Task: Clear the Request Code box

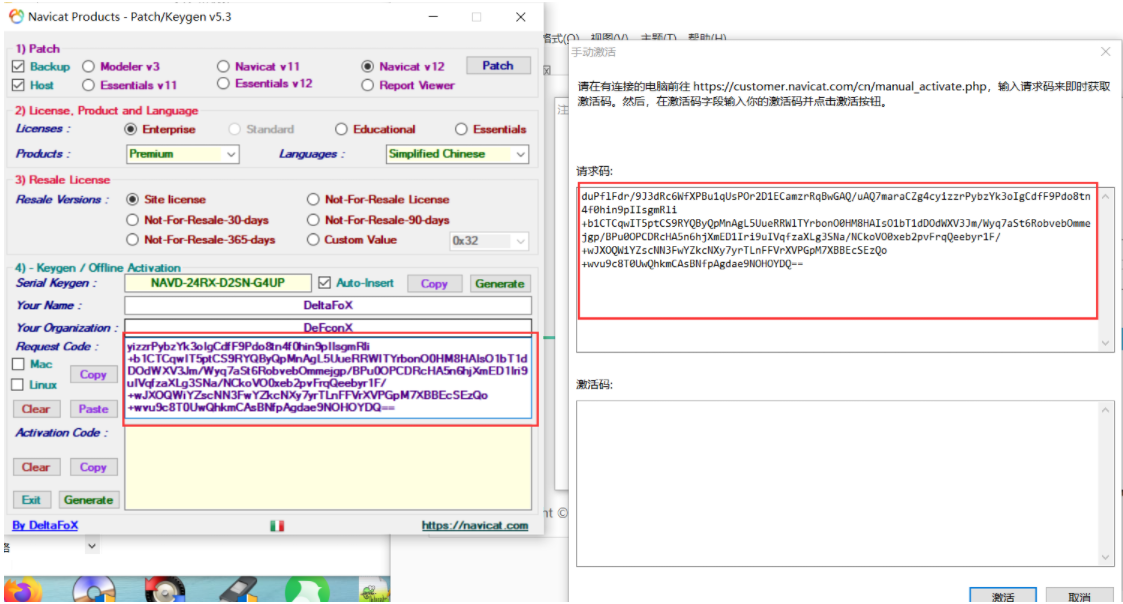Action: point(36,409)
